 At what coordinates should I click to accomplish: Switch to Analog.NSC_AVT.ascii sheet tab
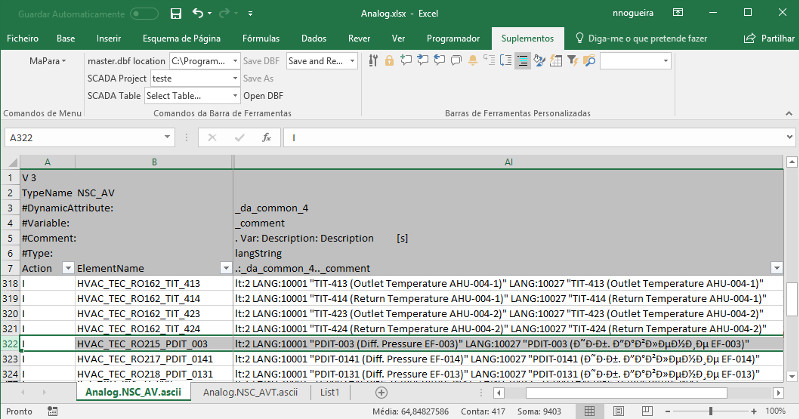250,393
